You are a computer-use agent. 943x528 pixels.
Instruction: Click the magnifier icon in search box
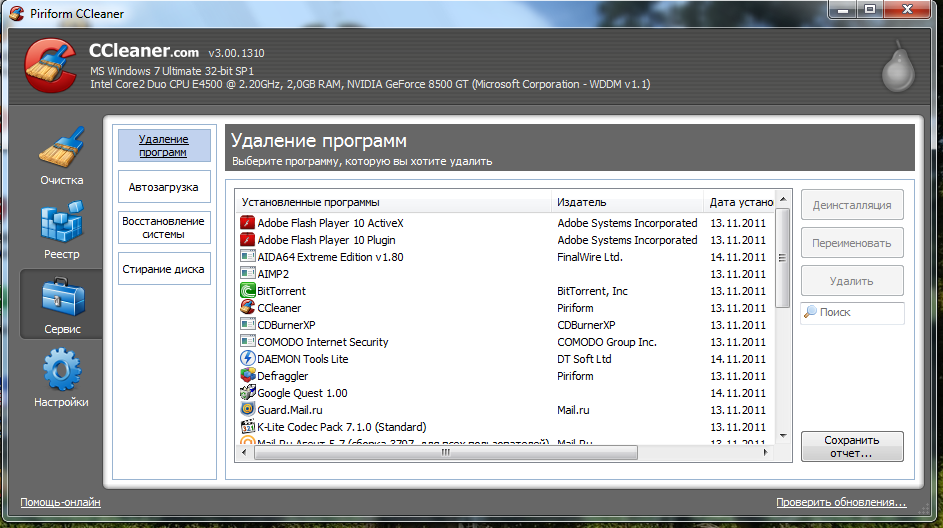point(811,312)
